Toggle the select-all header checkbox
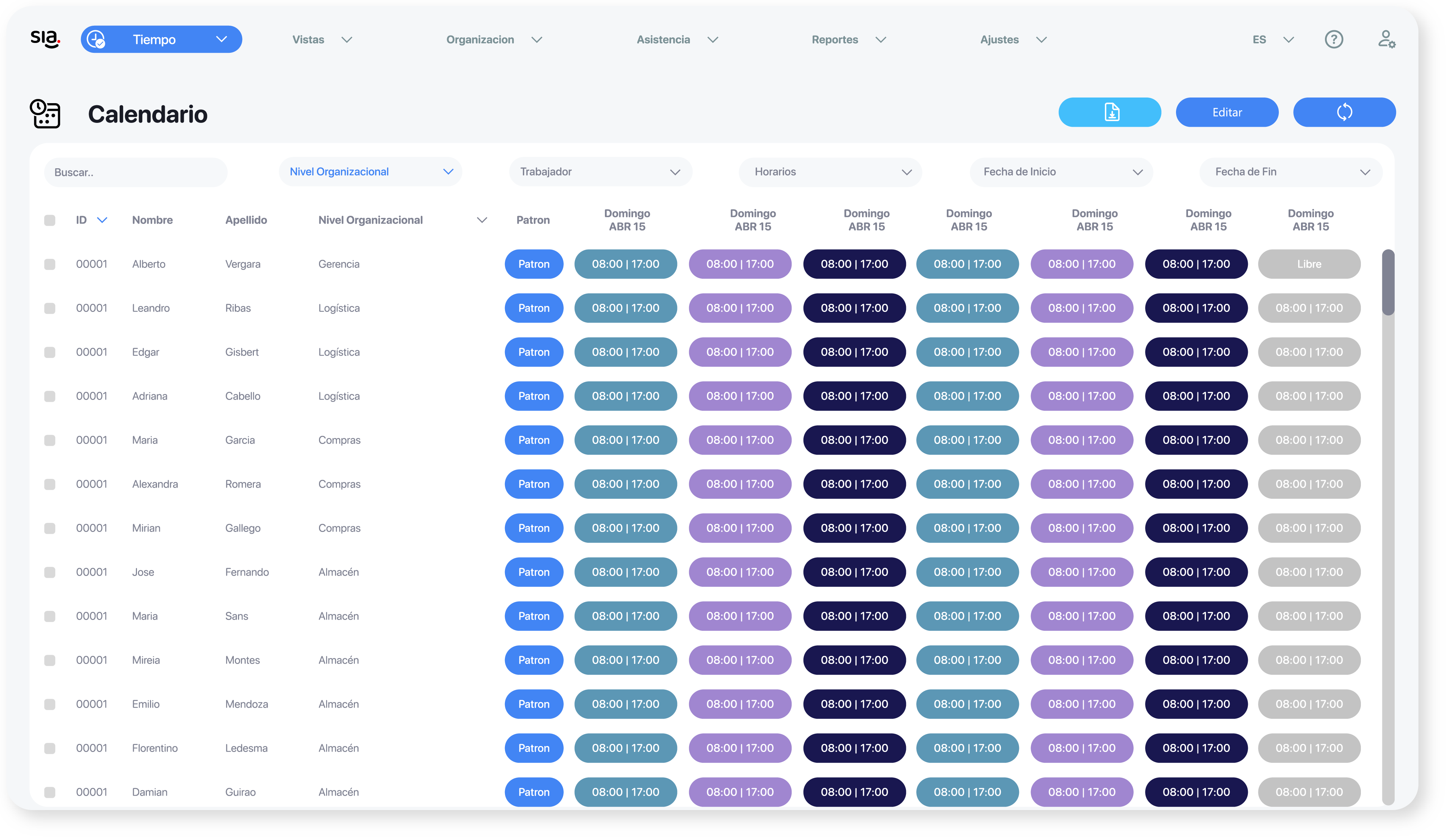 pos(50,220)
